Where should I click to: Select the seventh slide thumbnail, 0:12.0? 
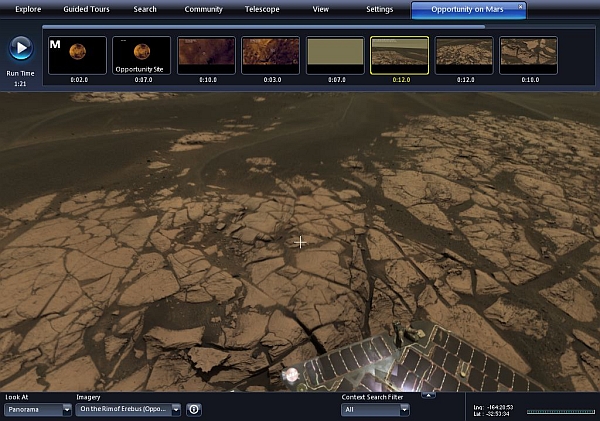pyautogui.click(x=464, y=55)
